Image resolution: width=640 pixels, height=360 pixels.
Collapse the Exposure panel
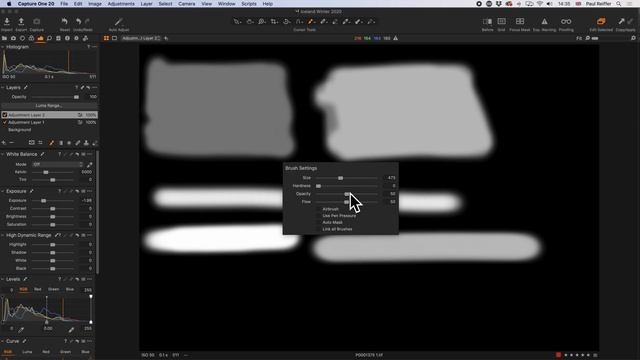point(3,191)
